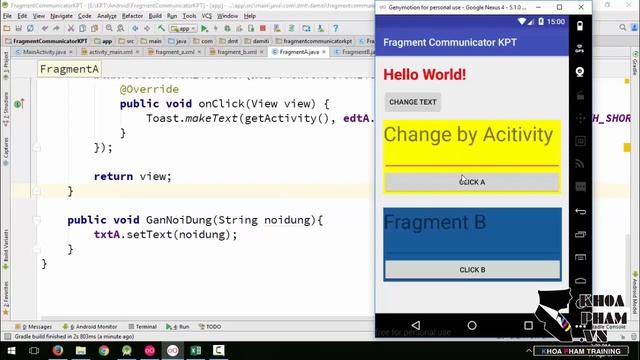The width and height of the screenshot is (640, 360).
Task: Open the Navigate menu
Action: pyautogui.click(x=61, y=16)
